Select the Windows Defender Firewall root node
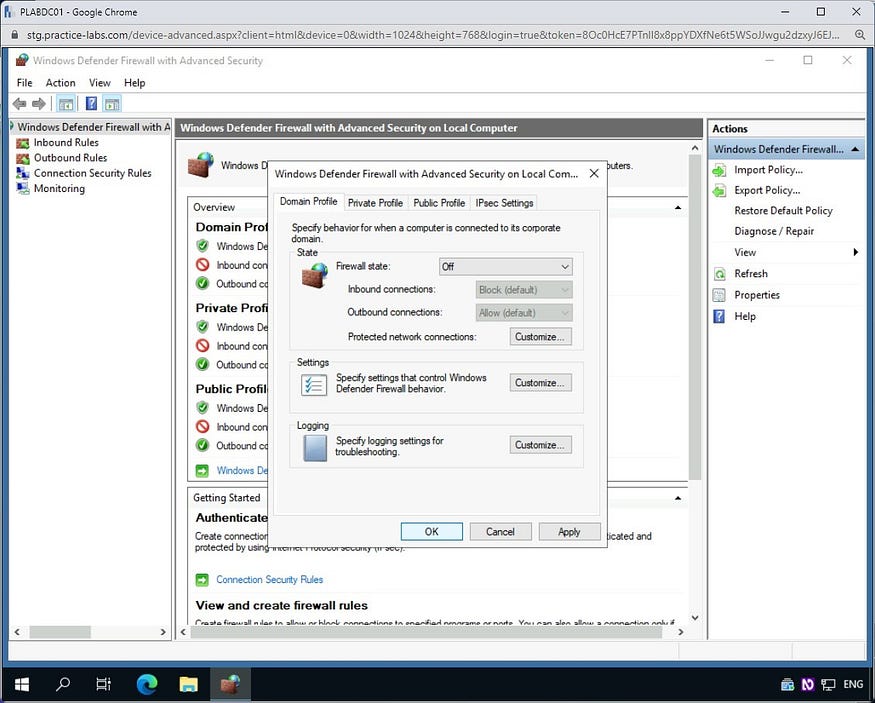The image size is (875, 703). pyautogui.click(x=93, y=127)
